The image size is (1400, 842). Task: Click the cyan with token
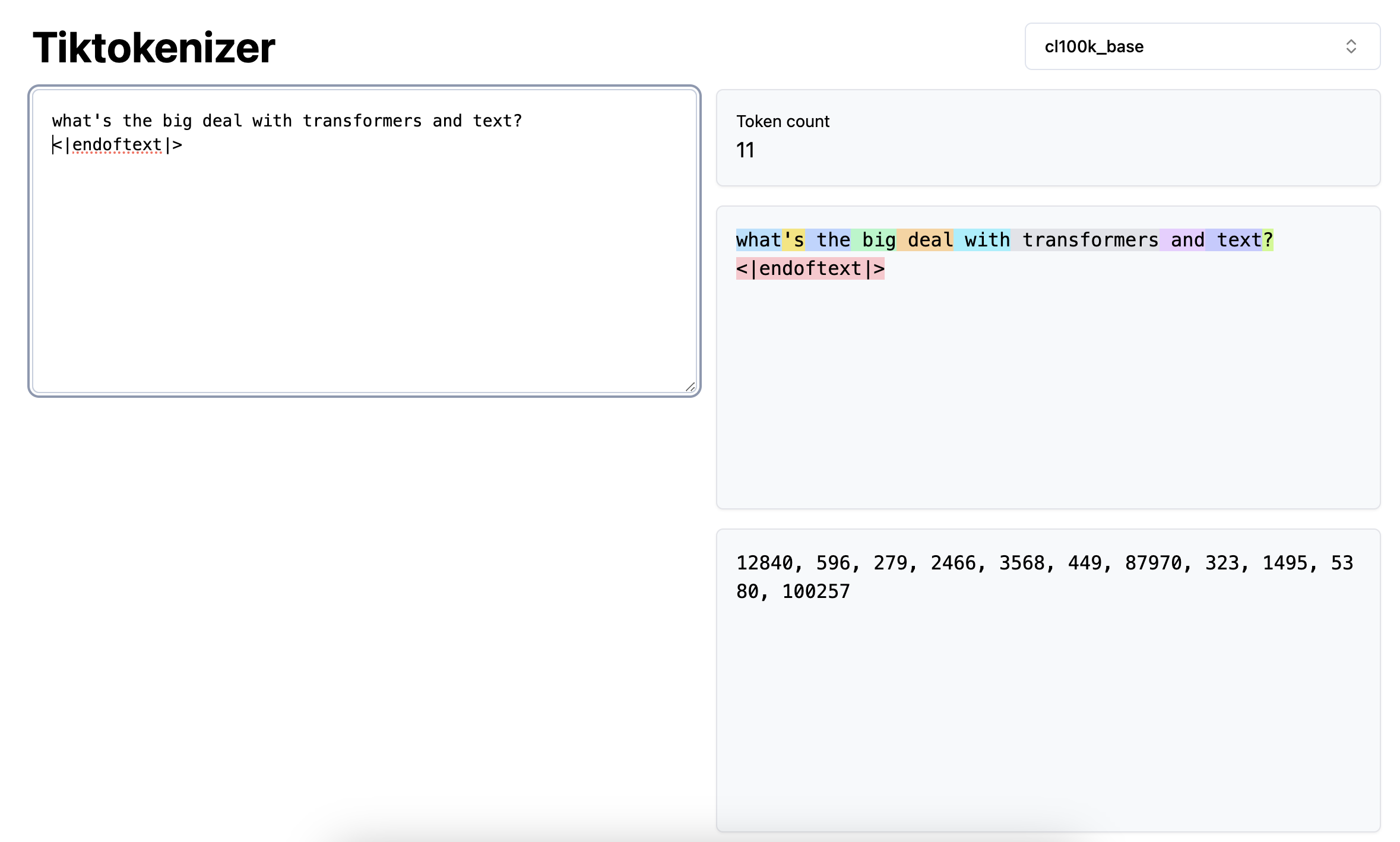point(981,240)
